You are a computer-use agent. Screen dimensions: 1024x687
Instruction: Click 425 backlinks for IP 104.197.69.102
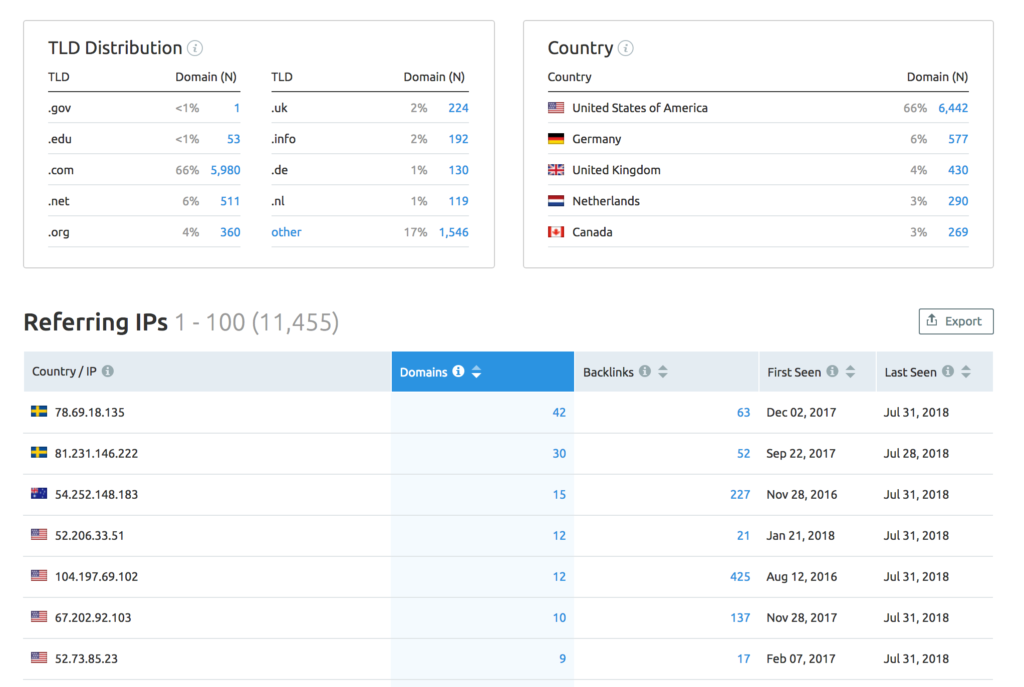point(740,577)
